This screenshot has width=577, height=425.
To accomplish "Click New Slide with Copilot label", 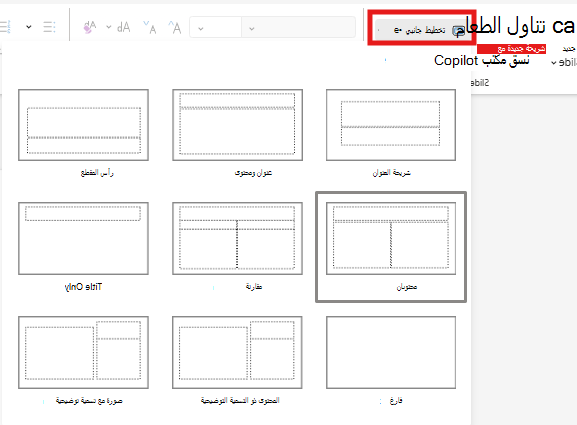I will pyautogui.click(x=511, y=49).
